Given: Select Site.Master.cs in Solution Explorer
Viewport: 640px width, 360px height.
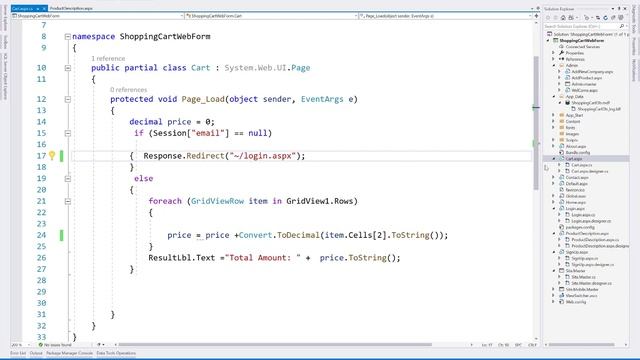Looking at the screenshot, I should [x=583, y=277].
